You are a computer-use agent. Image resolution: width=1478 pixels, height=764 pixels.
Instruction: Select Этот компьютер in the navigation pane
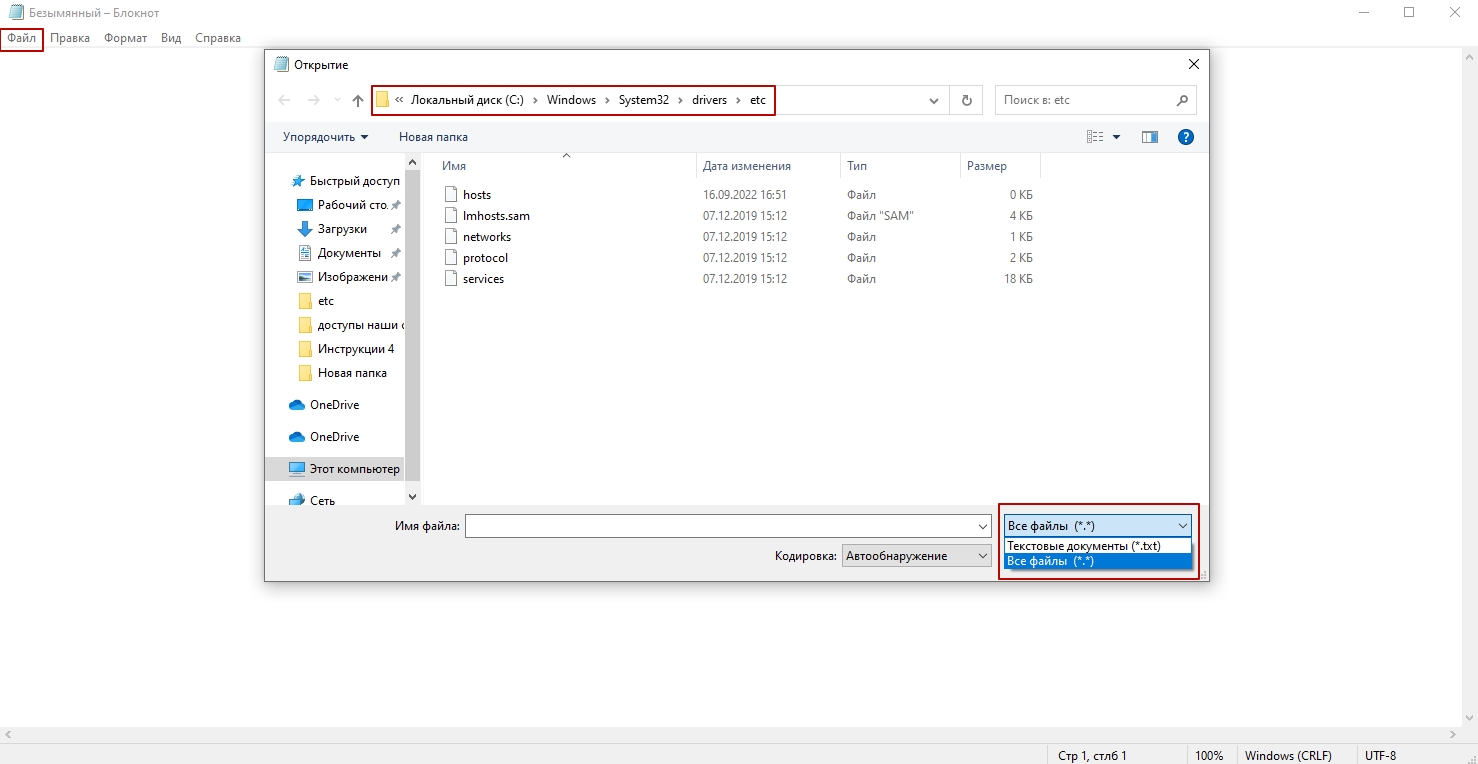tap(354, 469)
